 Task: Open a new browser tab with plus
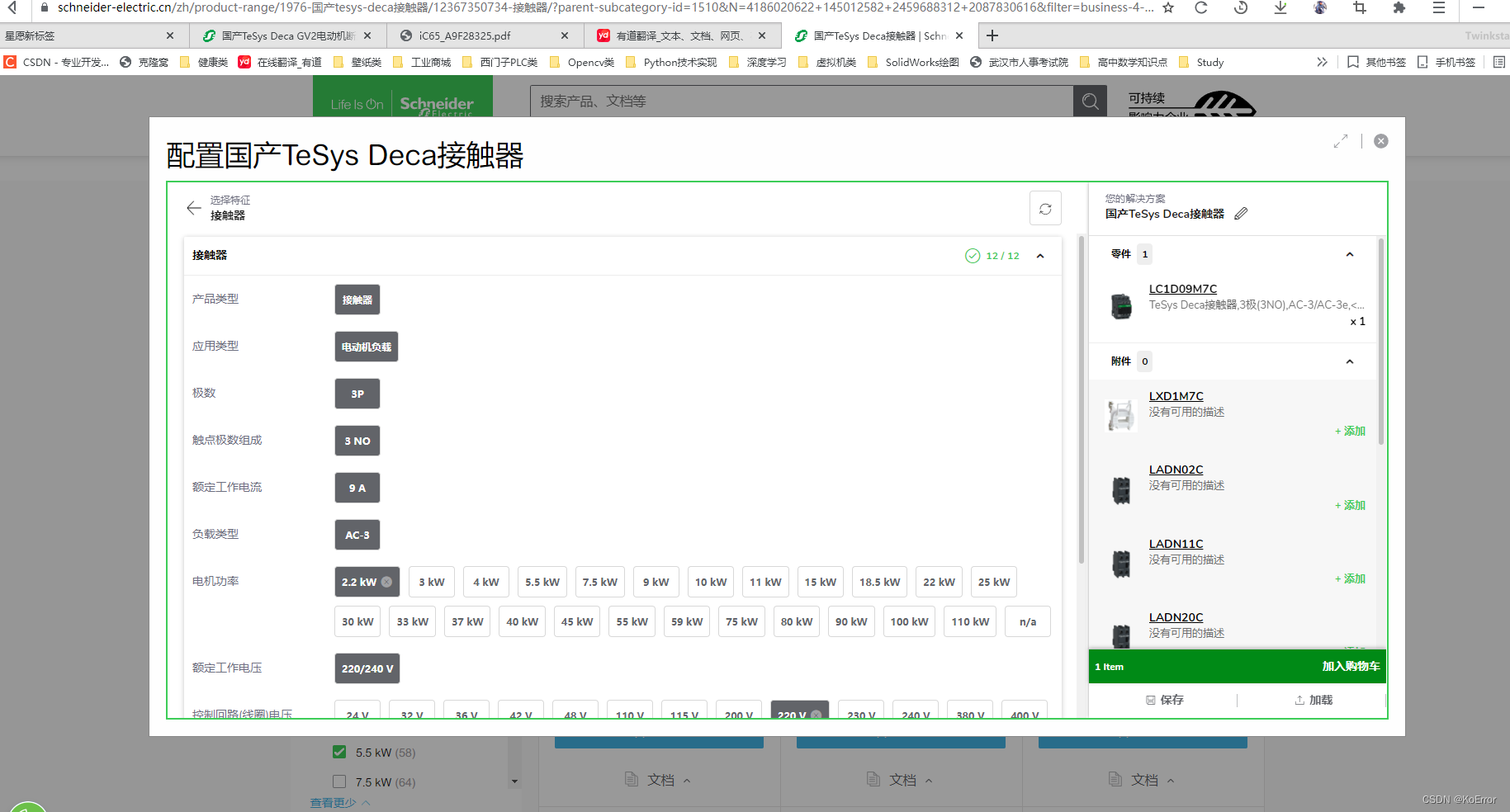click(x=992, y=35)
